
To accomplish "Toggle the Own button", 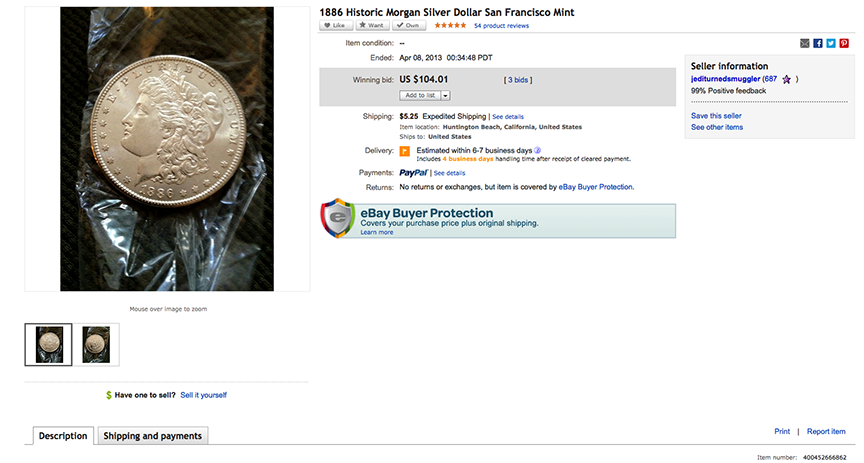I will click(x=410, y=25).
